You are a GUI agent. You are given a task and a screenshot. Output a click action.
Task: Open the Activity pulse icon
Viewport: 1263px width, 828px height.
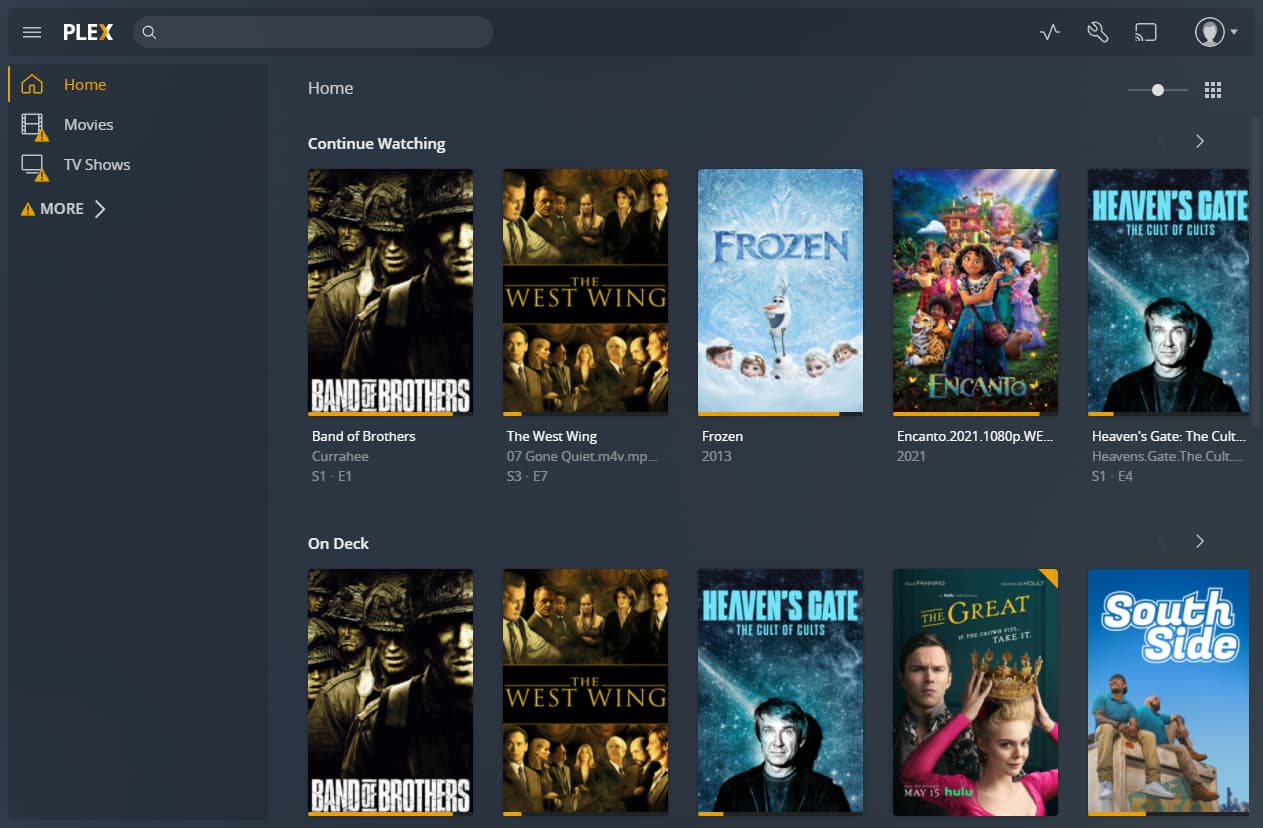pyautogui.click(x=1049, y=32)
